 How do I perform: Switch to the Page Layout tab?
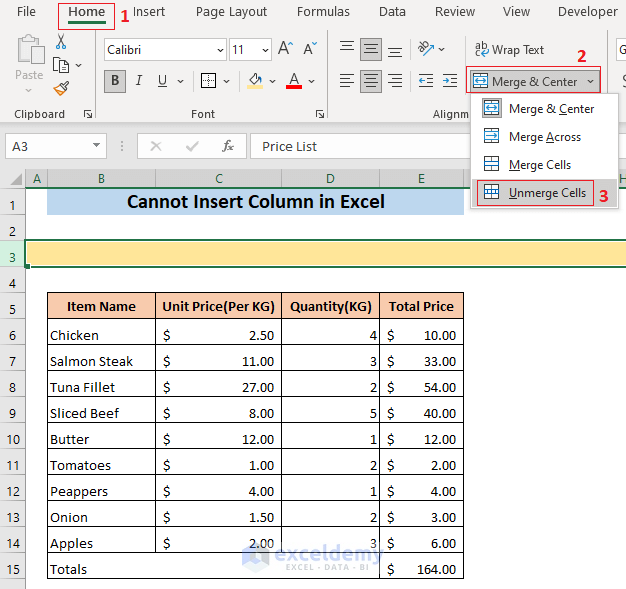coord(231,12)
